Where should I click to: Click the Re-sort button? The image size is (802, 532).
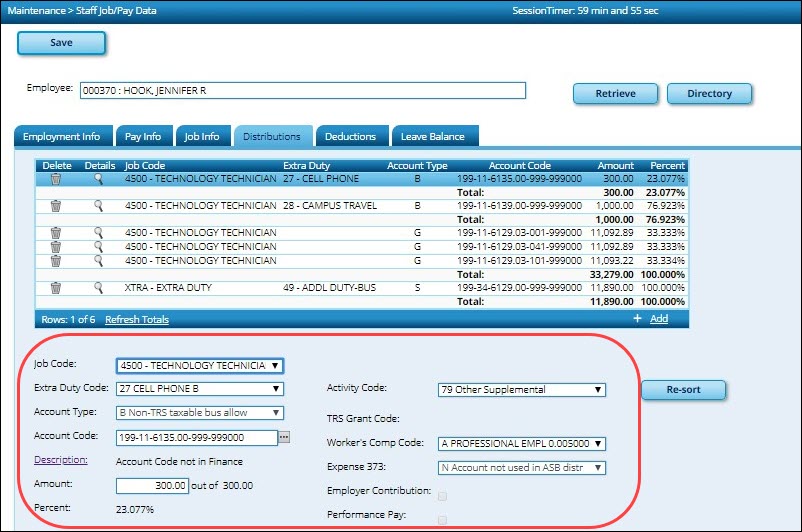pyautogui.click(x=683, y=390)
